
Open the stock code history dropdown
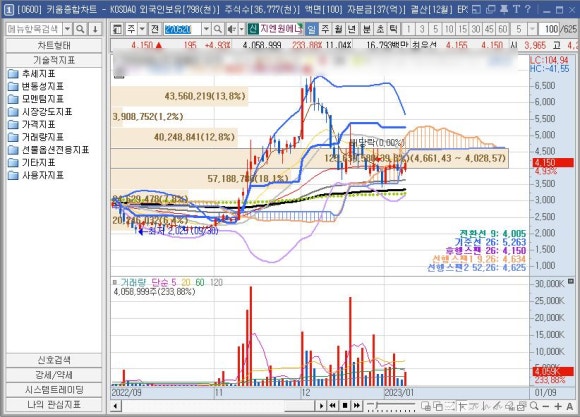coord(206,29)
